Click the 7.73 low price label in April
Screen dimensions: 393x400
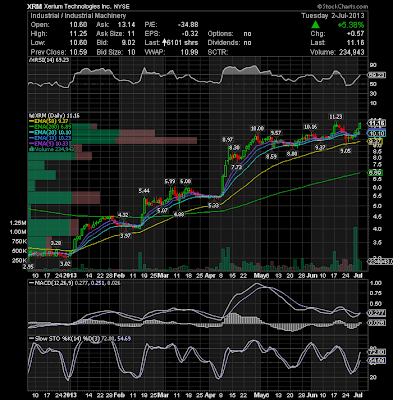[x=236, y=167]
